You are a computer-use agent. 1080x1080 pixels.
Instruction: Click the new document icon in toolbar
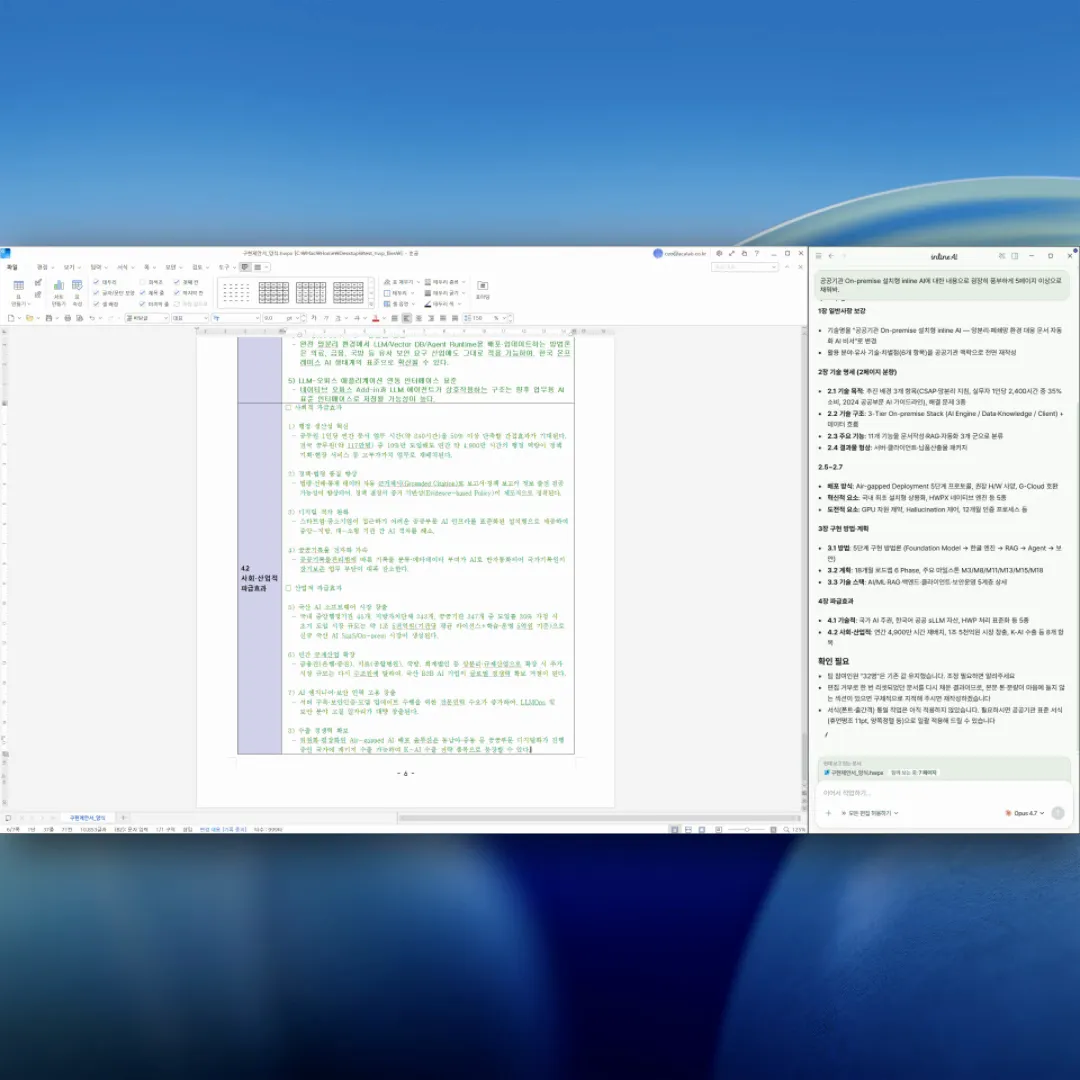tap(11, 318)
